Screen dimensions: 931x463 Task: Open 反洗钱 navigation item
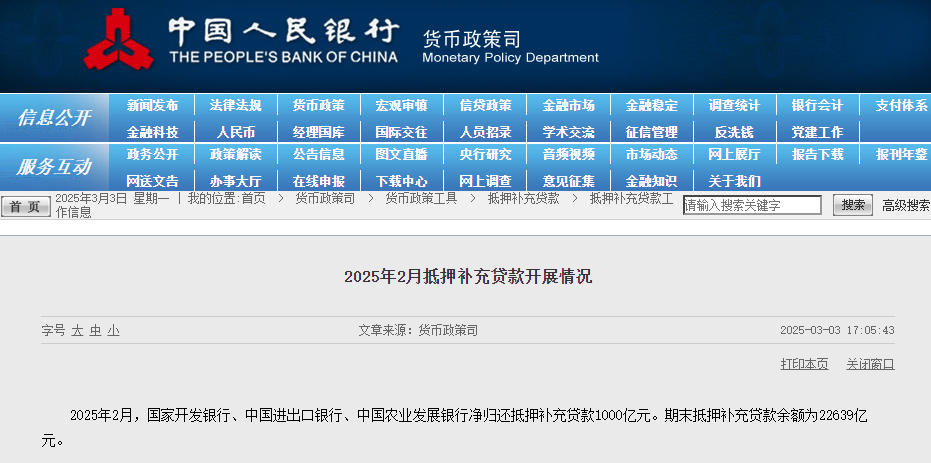734,131
